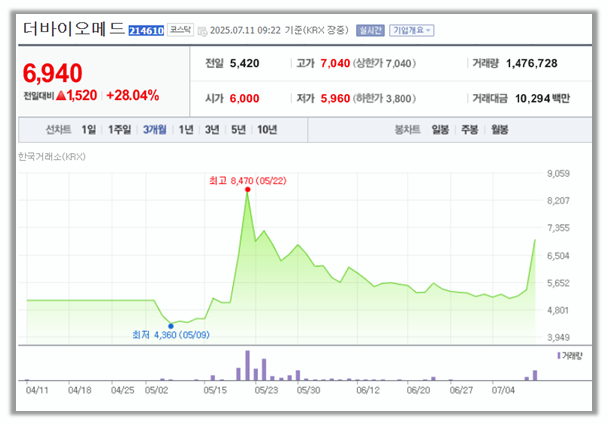The width and height of the screenshot is (609, 425).
Task: Click the 전일 5,420 value
Action: point(244,63)
